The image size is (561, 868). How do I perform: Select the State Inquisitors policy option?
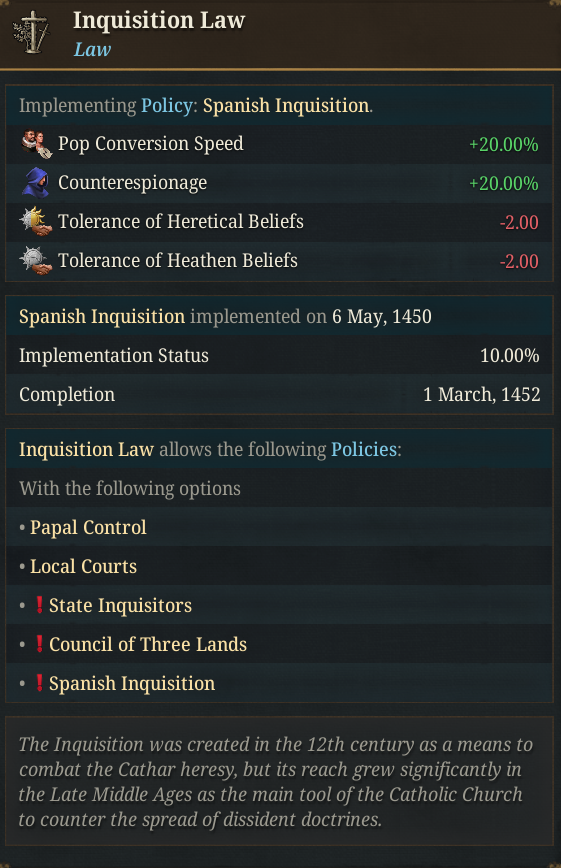click(x=120, y=605)
